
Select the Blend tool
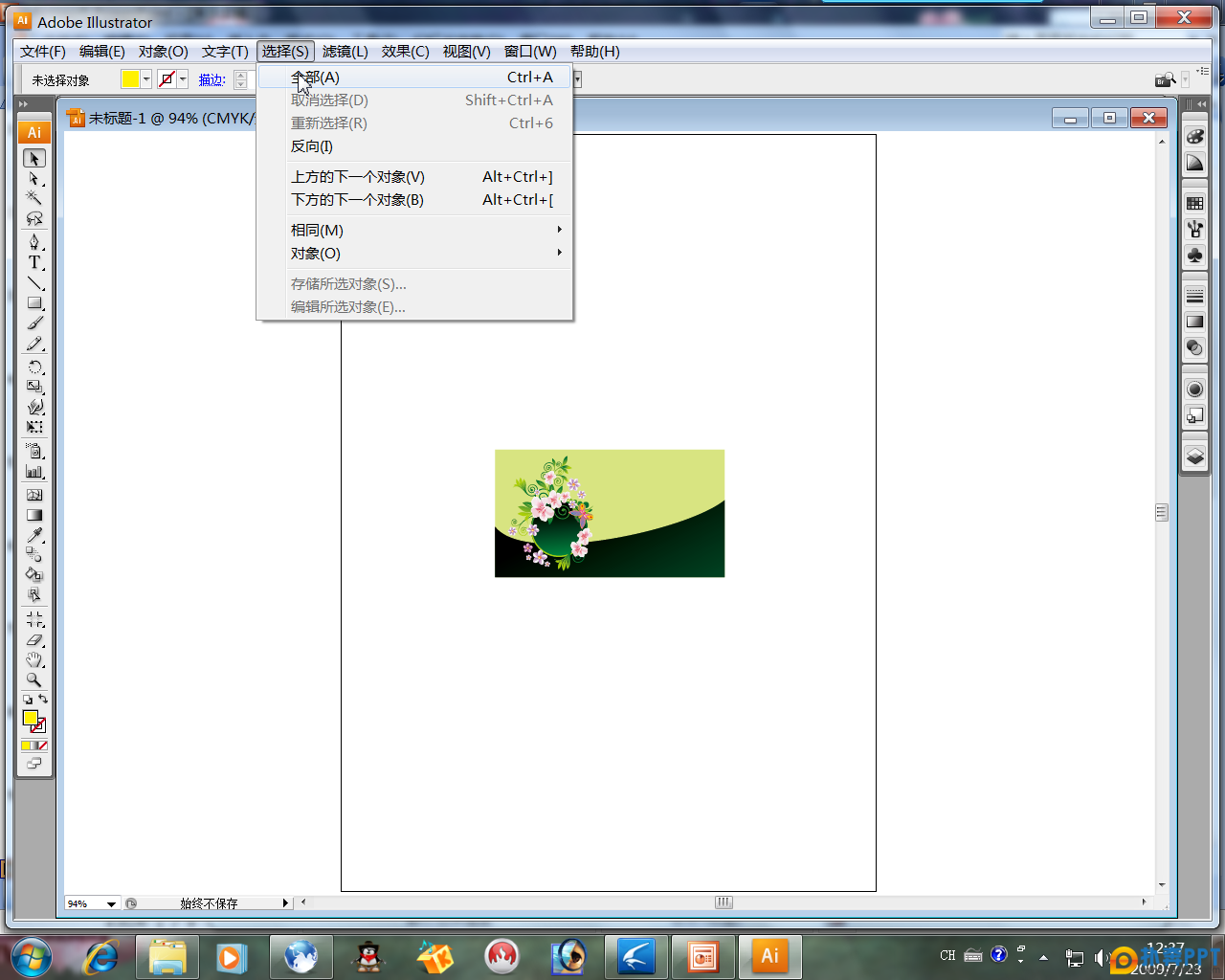pyautogui.click(x=34, y=554)
